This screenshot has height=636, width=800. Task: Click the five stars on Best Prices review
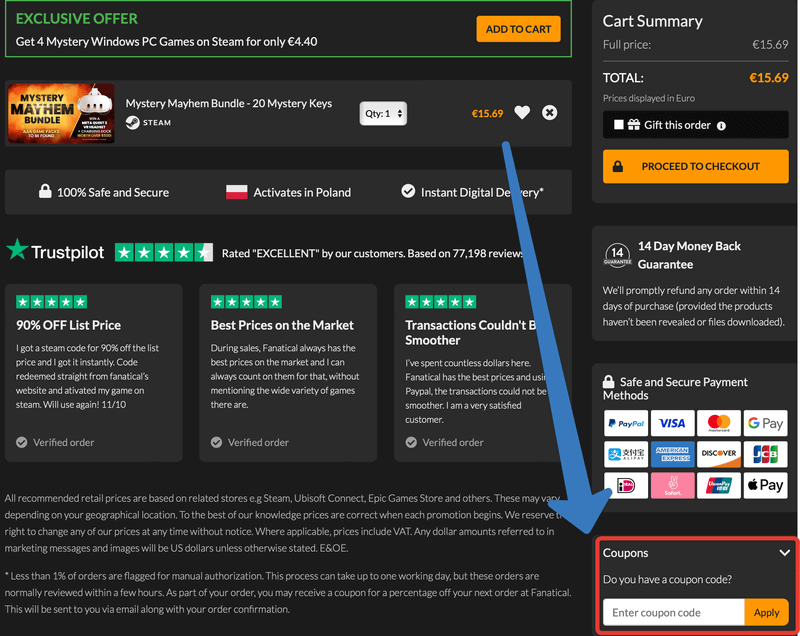point(246,302)
